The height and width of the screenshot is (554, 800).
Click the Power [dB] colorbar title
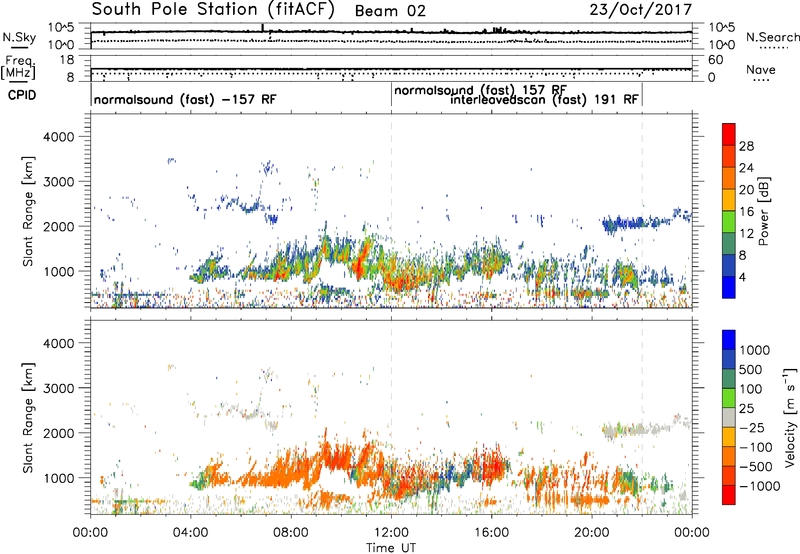click(x=764, y=211)
